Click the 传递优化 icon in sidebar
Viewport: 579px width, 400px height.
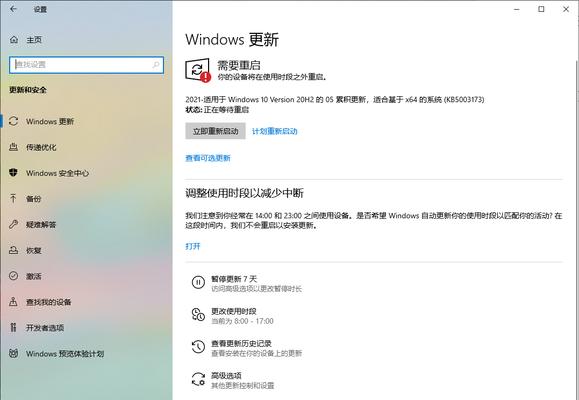14,147
